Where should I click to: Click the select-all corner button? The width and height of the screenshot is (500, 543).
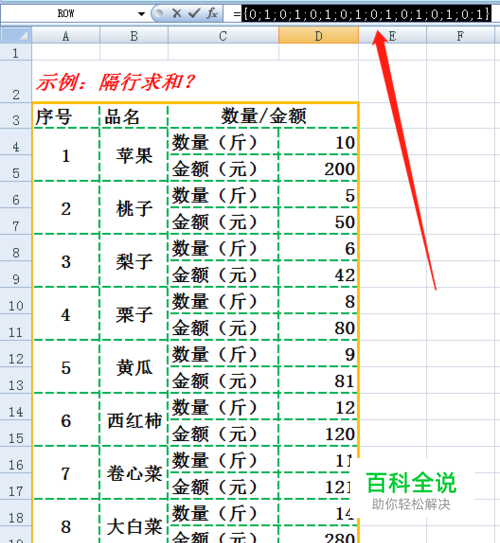click(16, 35)
